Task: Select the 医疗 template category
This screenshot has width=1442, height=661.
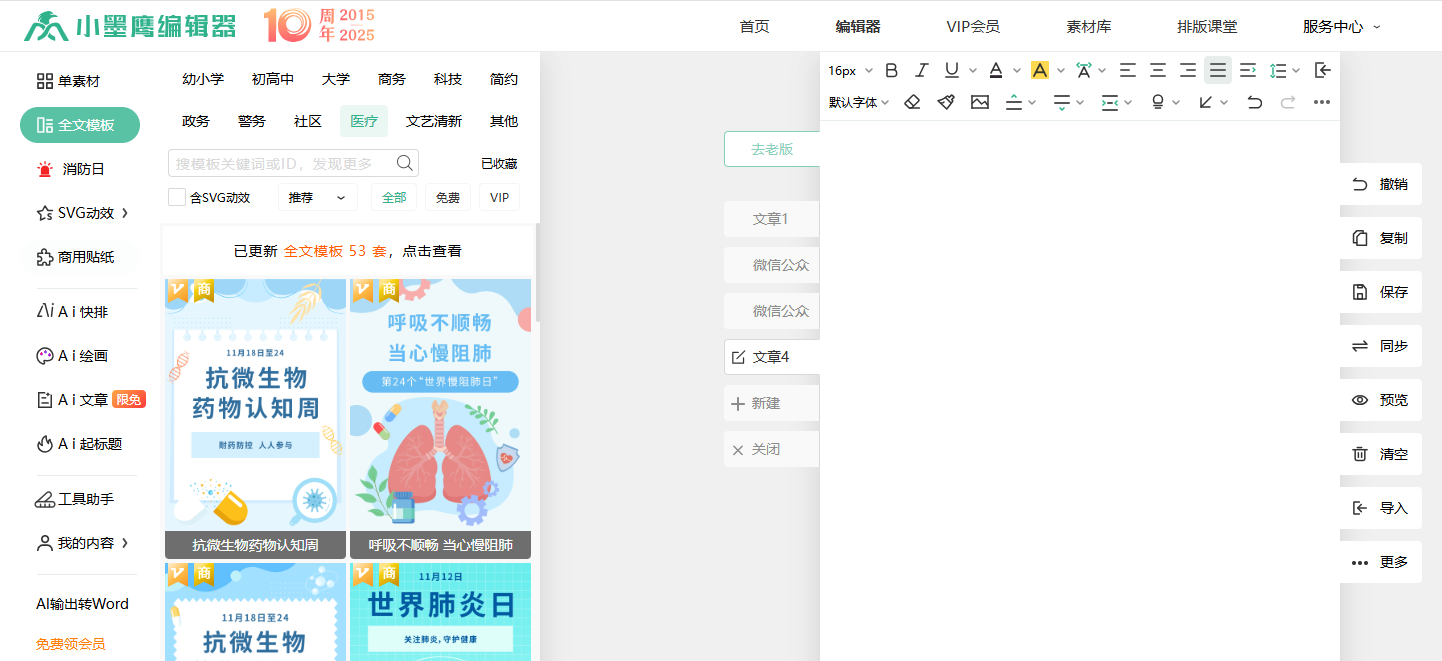Action: coord(364,121)
